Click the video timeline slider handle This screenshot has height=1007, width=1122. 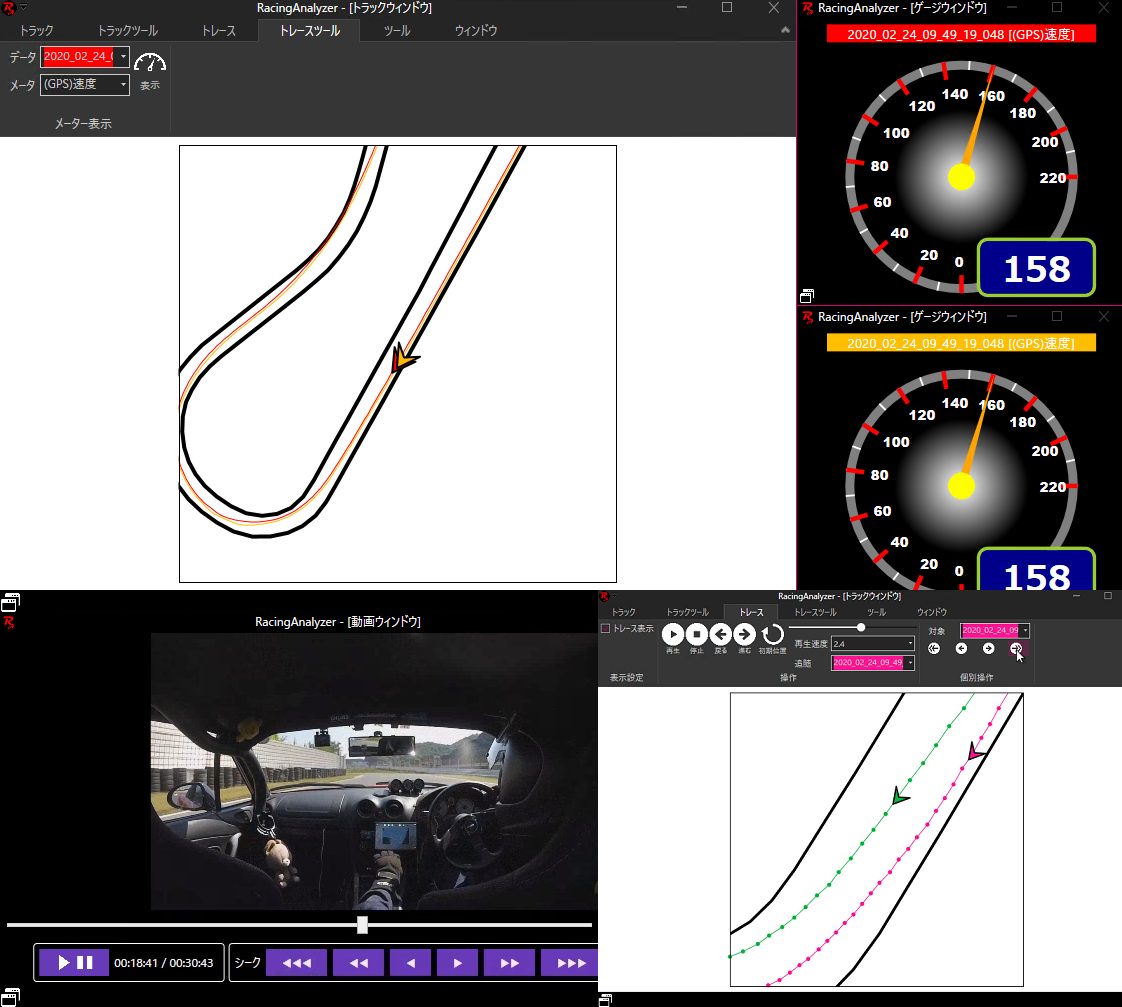363,925
